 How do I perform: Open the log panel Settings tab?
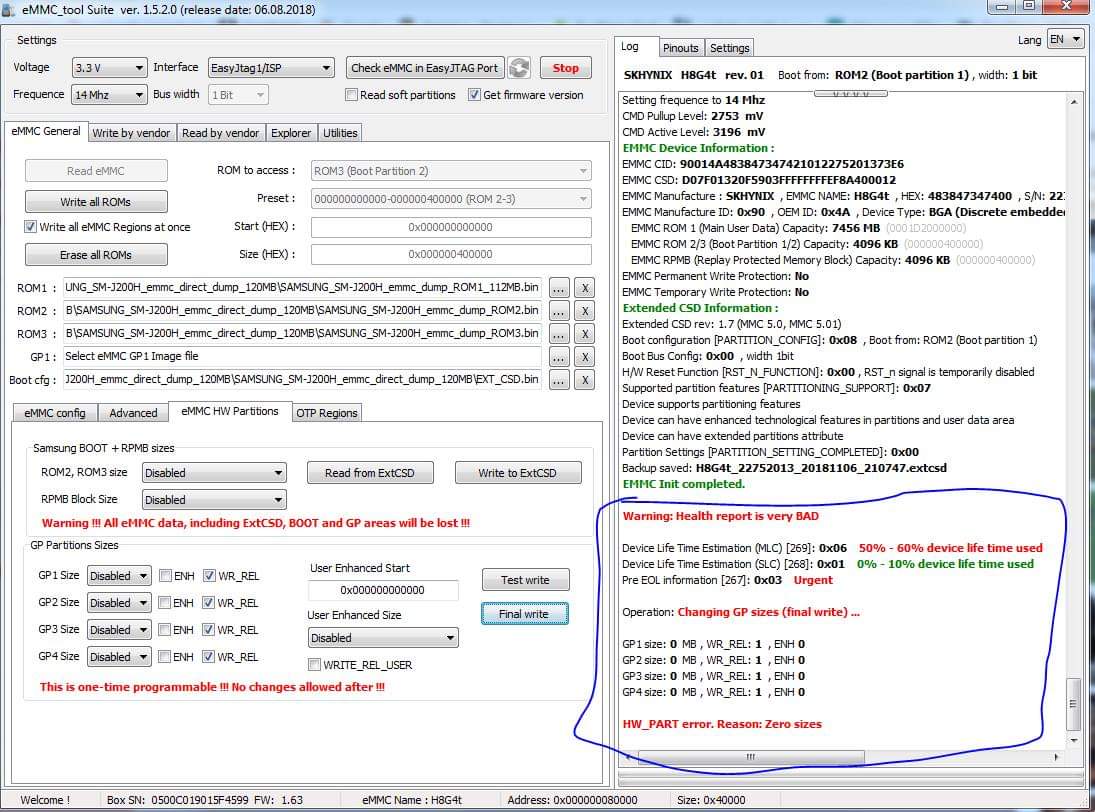729,48
